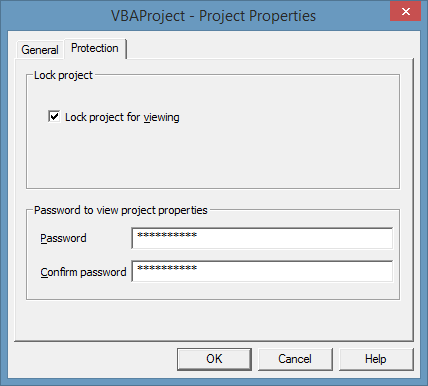Select the Protection tab
428x386 pixels.
pos(95,48)
